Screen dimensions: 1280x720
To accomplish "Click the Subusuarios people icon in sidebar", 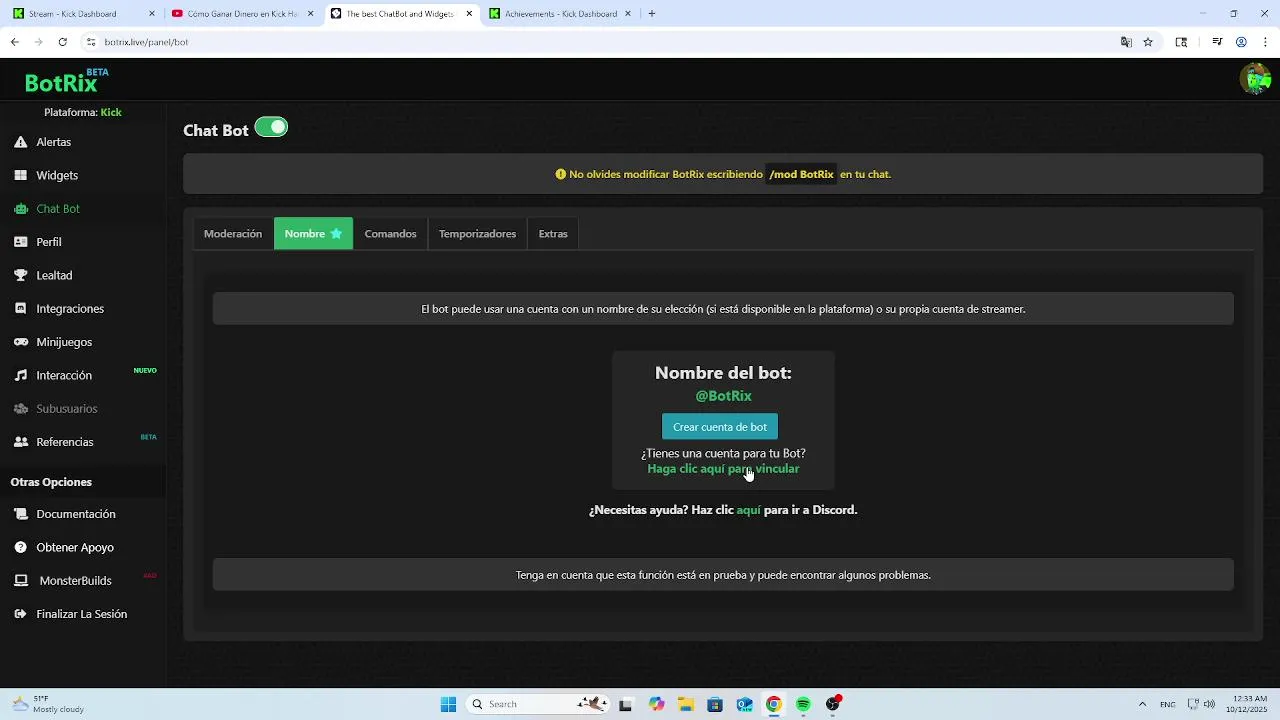I will tap(20, 409).
